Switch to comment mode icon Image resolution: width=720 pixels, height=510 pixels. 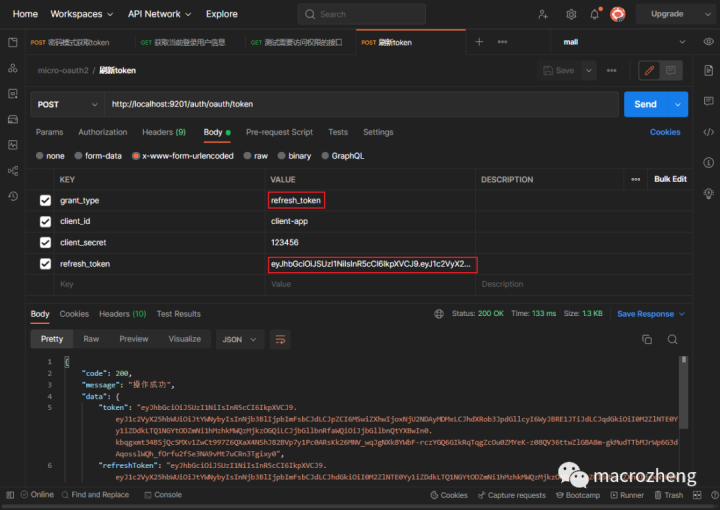click(671, 71)
